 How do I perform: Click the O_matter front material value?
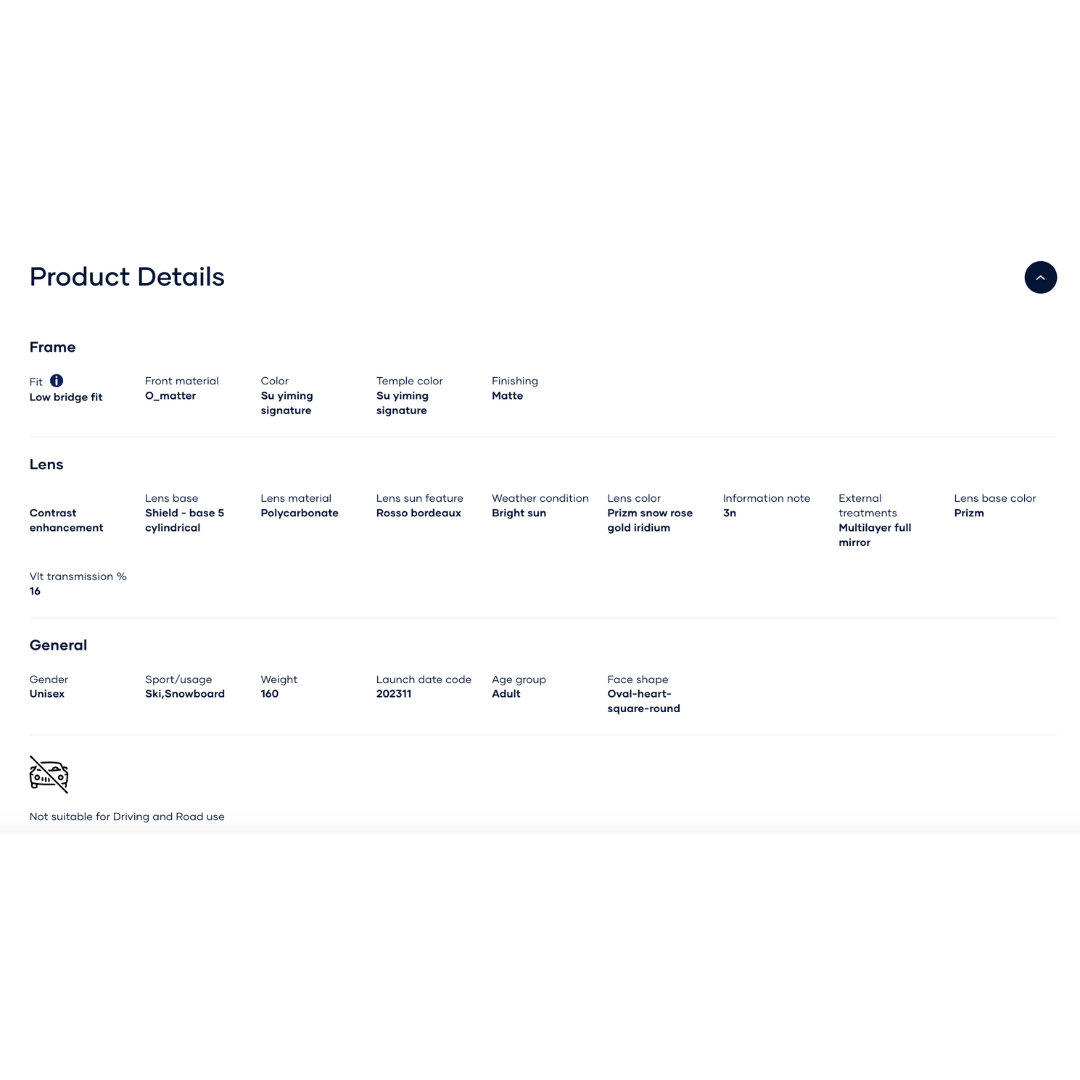click(x=170, y=396)
